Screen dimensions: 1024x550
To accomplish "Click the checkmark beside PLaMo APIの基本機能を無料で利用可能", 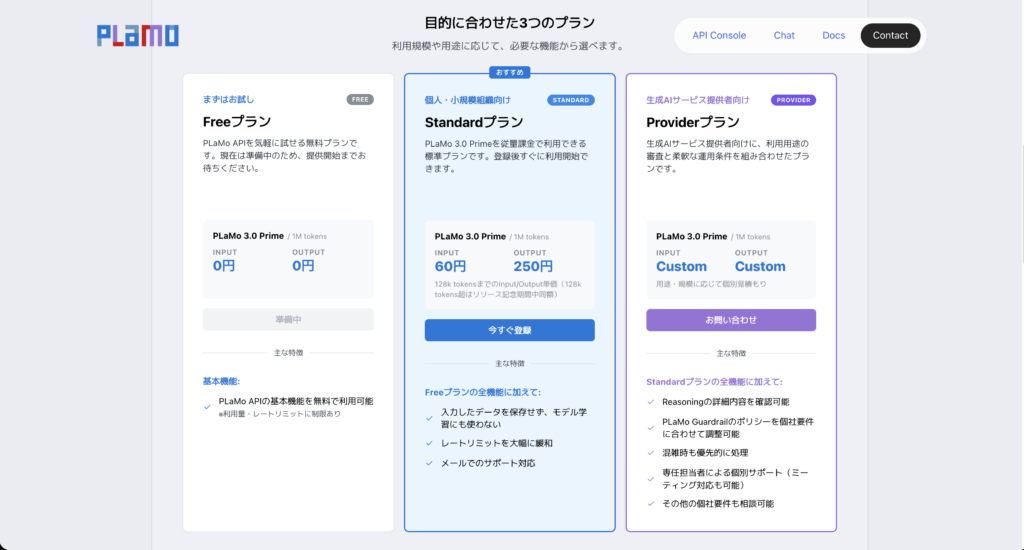I will click(207, 407).
